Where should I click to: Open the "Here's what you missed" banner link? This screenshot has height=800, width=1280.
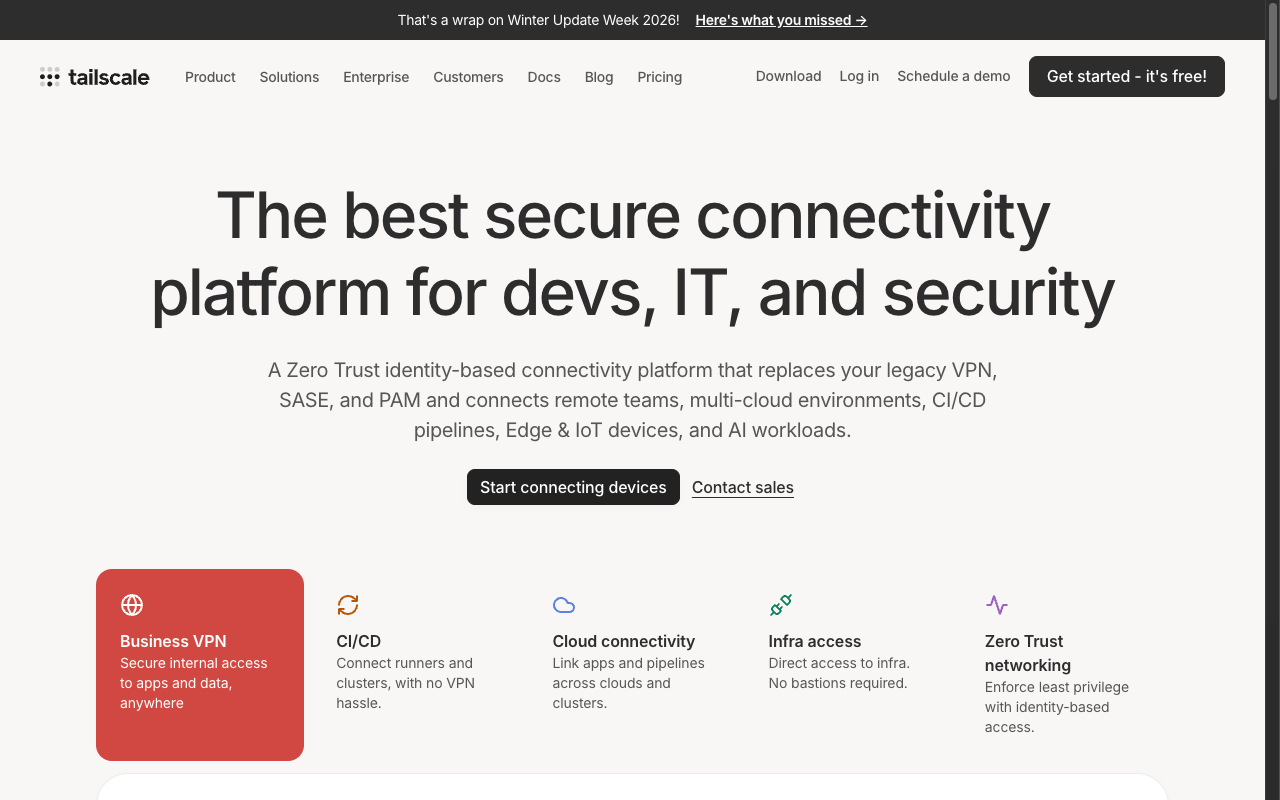781,20
